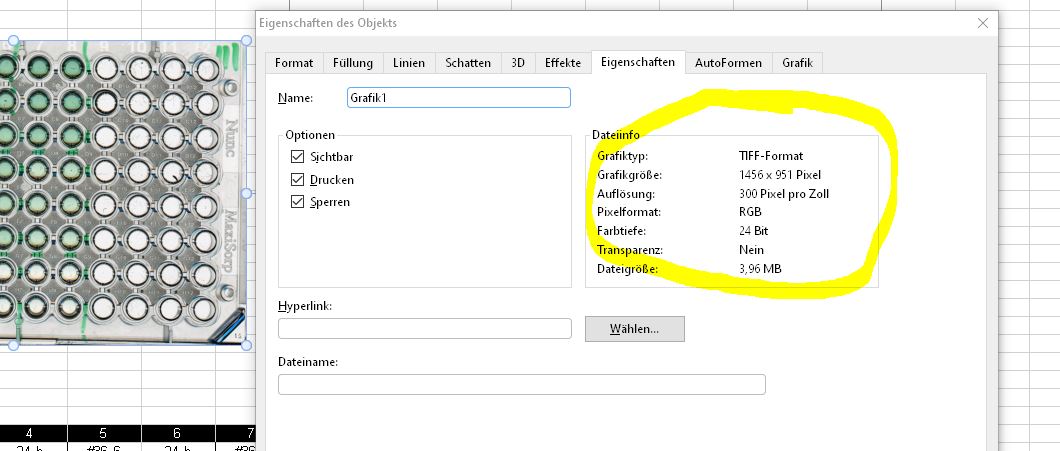Image resolution: width=1060 pixels, height=451 pixels.
Task: Click the Grafiktyp label
Action: [622, 156]
